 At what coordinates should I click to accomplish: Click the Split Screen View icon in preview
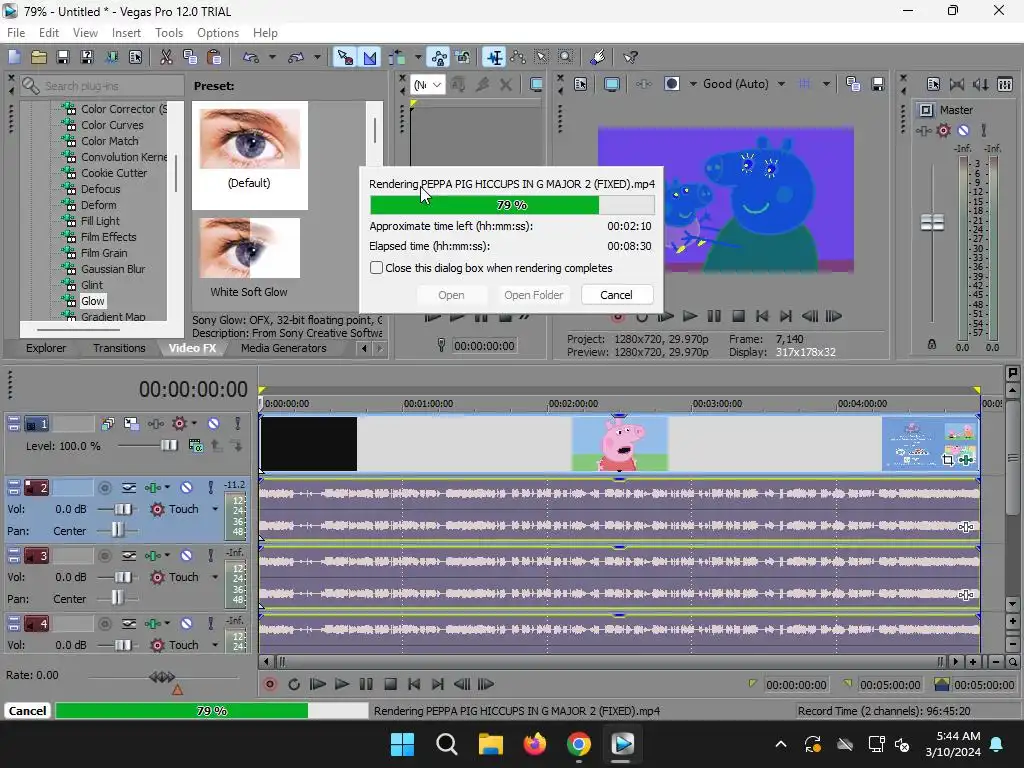(671, 84)
